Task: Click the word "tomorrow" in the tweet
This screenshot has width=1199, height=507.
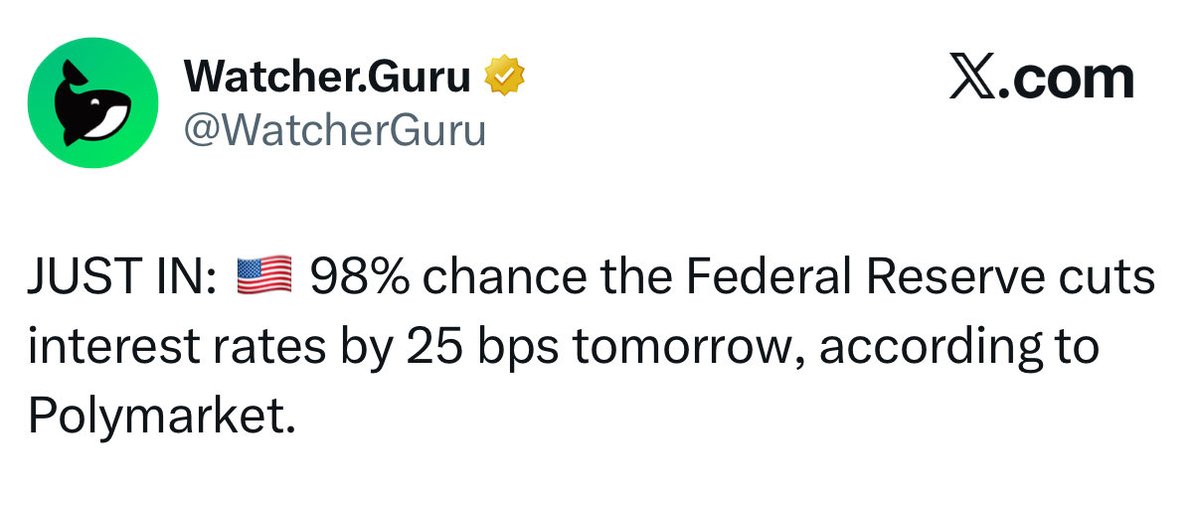Action: [671, 347]
